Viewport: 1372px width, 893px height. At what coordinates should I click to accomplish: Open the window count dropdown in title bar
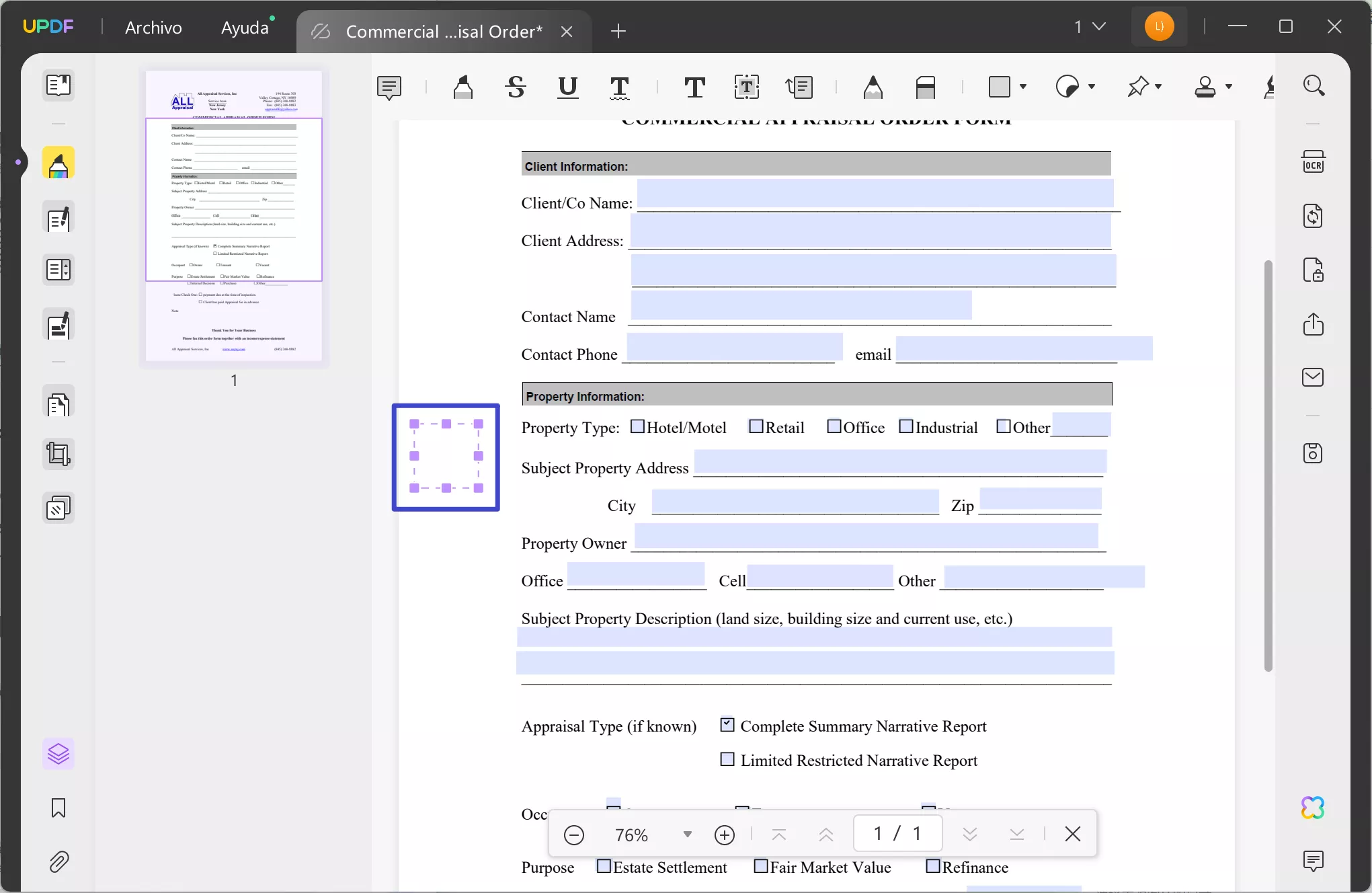tap(1090, 27)
